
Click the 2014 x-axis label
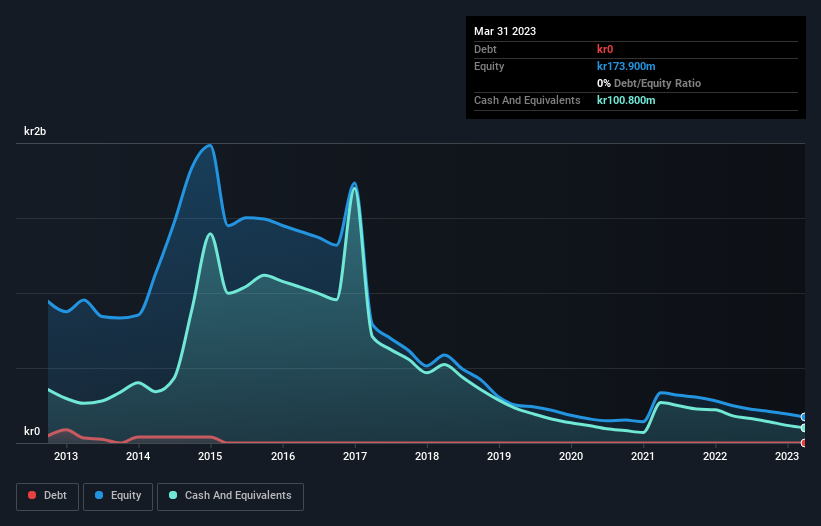click(x=138, y=456)
